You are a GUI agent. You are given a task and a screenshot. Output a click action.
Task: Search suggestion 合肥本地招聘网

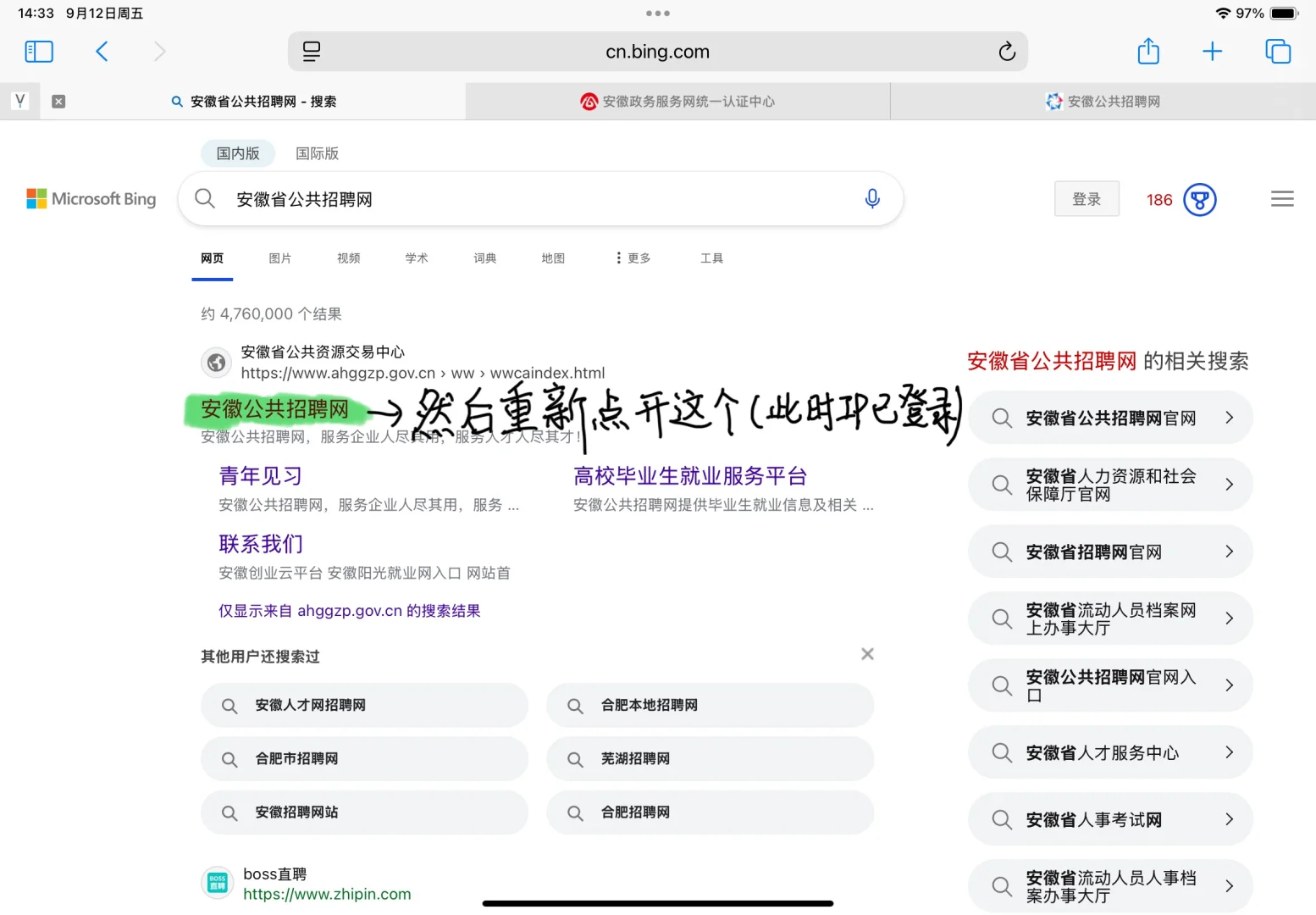710,705
